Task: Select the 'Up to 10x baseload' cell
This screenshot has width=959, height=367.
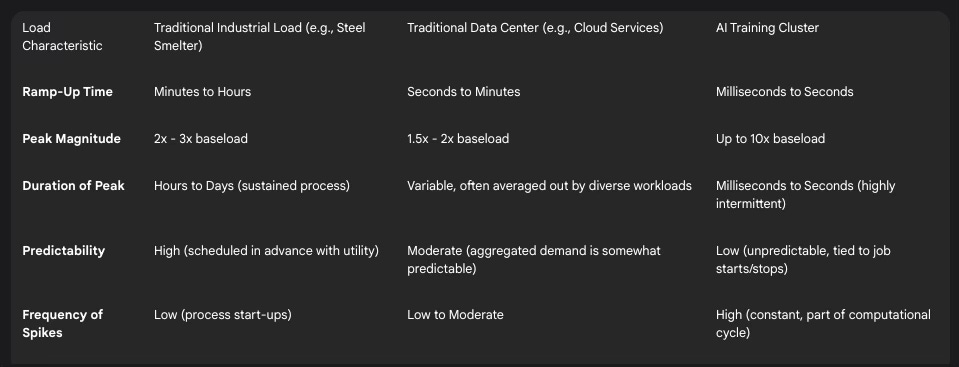Action: click(x=770, y=139)
